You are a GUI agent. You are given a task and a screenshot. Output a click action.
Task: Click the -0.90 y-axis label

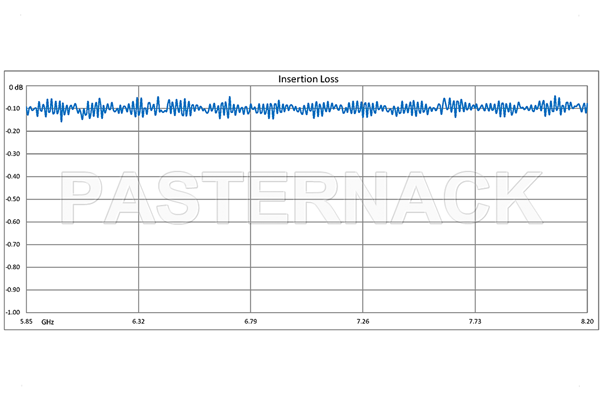coord(15,289)
